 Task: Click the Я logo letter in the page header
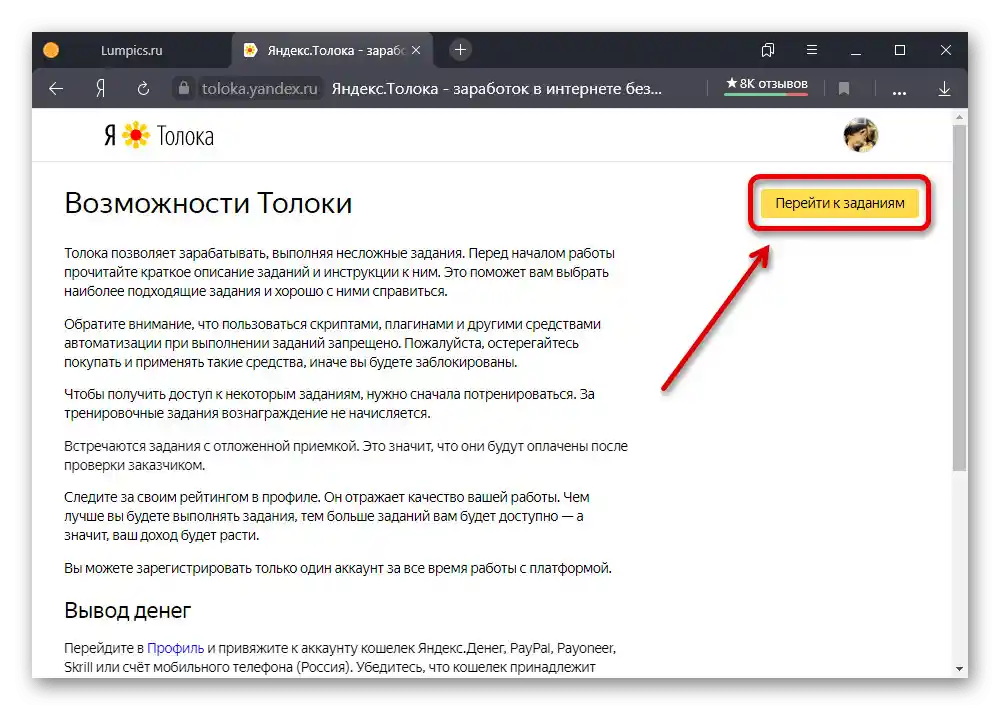tap(110, 135)
